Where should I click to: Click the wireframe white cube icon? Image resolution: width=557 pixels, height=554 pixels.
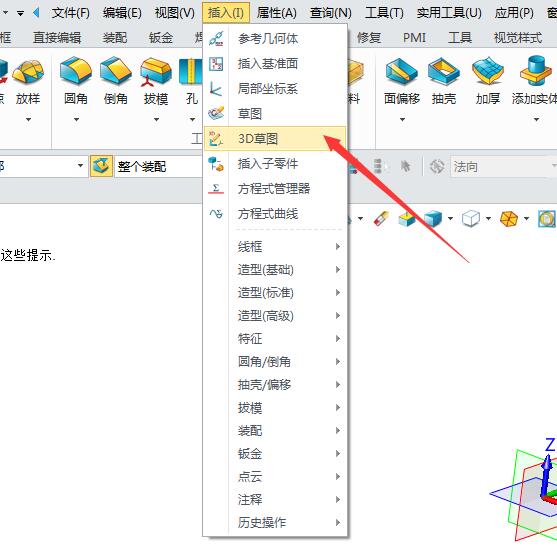pyautogui.click(x=471, y=218)
